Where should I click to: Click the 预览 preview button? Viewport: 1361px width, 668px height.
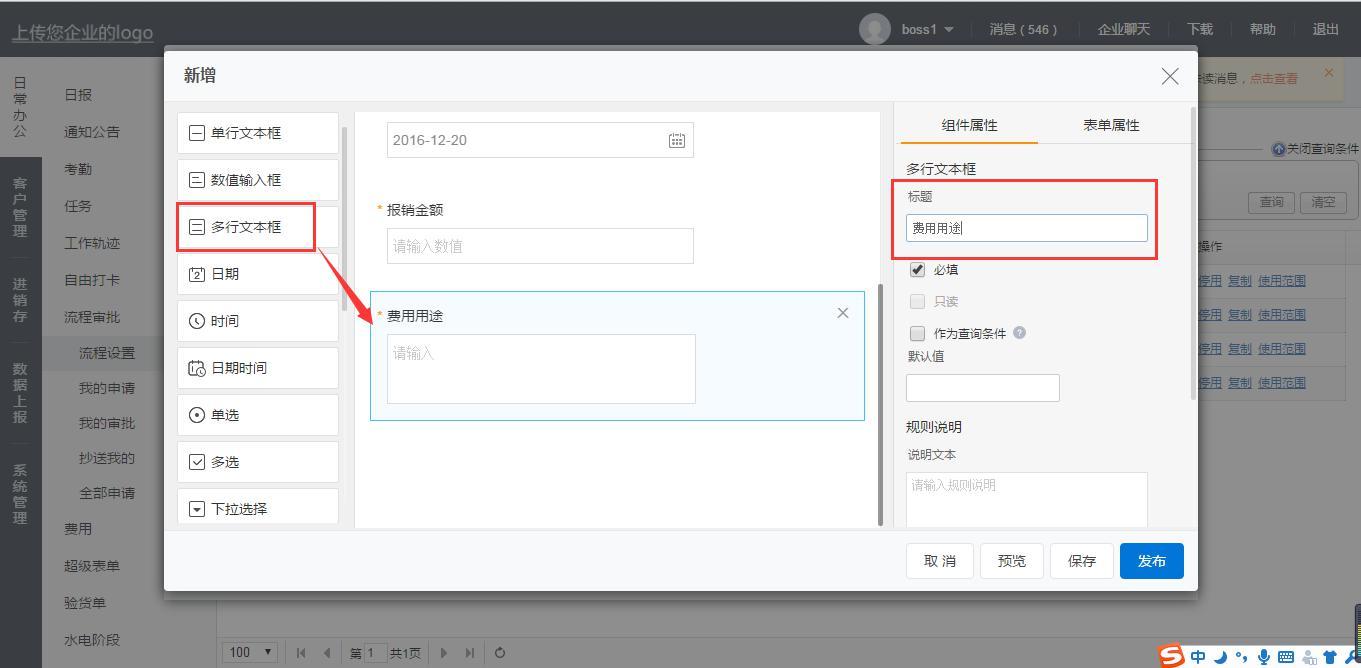pyautogui.click(x=1011, y=561)
